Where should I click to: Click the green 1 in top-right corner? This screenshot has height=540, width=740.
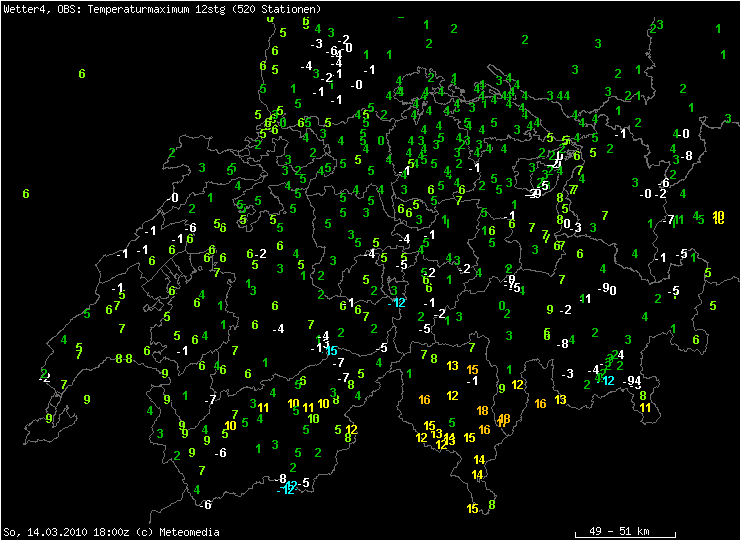(x=720, y=28)
